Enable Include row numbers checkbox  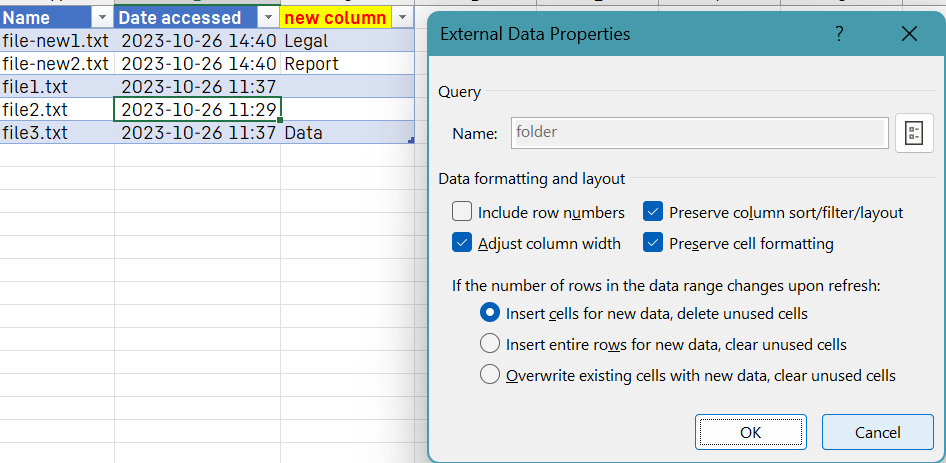[x=462, y=212]
